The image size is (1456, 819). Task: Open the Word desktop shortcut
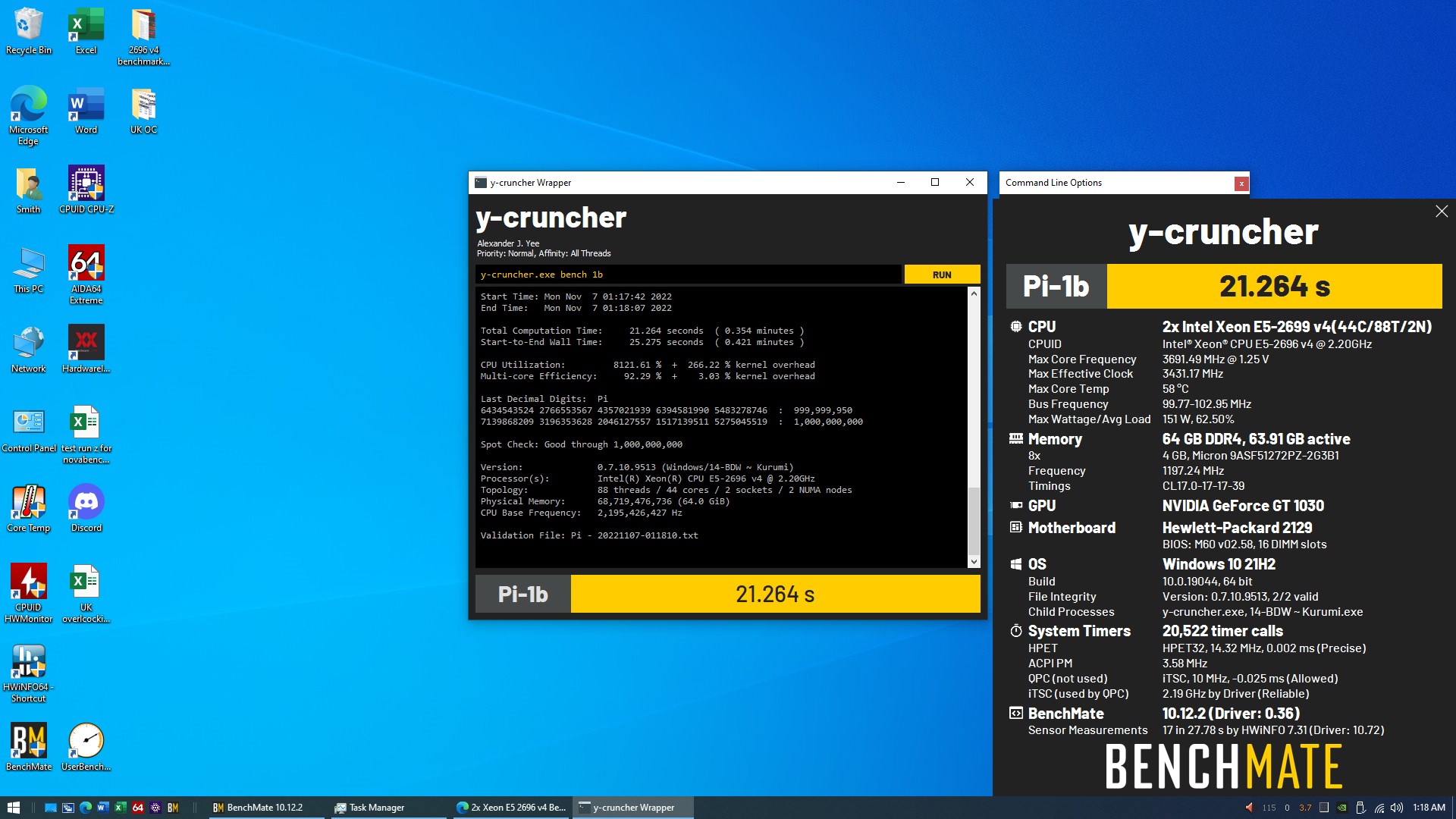coord(86,111)
